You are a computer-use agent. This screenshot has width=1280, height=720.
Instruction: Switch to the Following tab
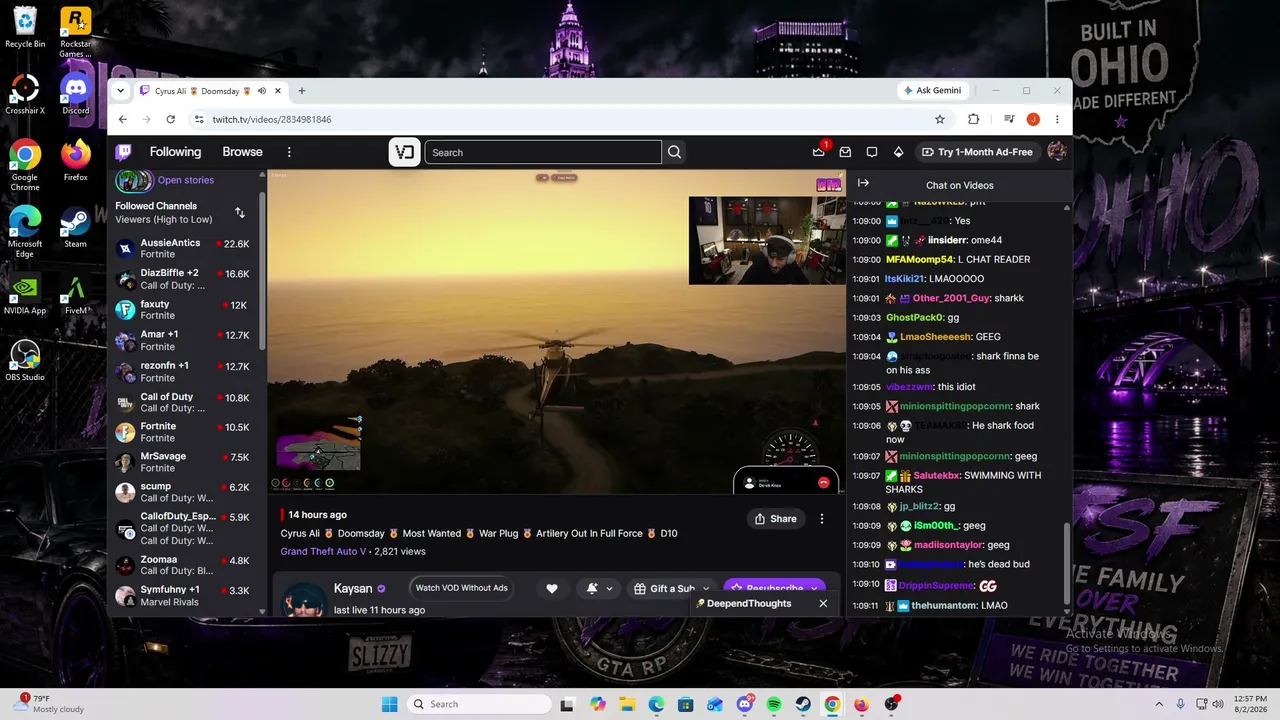pos(175,152)
